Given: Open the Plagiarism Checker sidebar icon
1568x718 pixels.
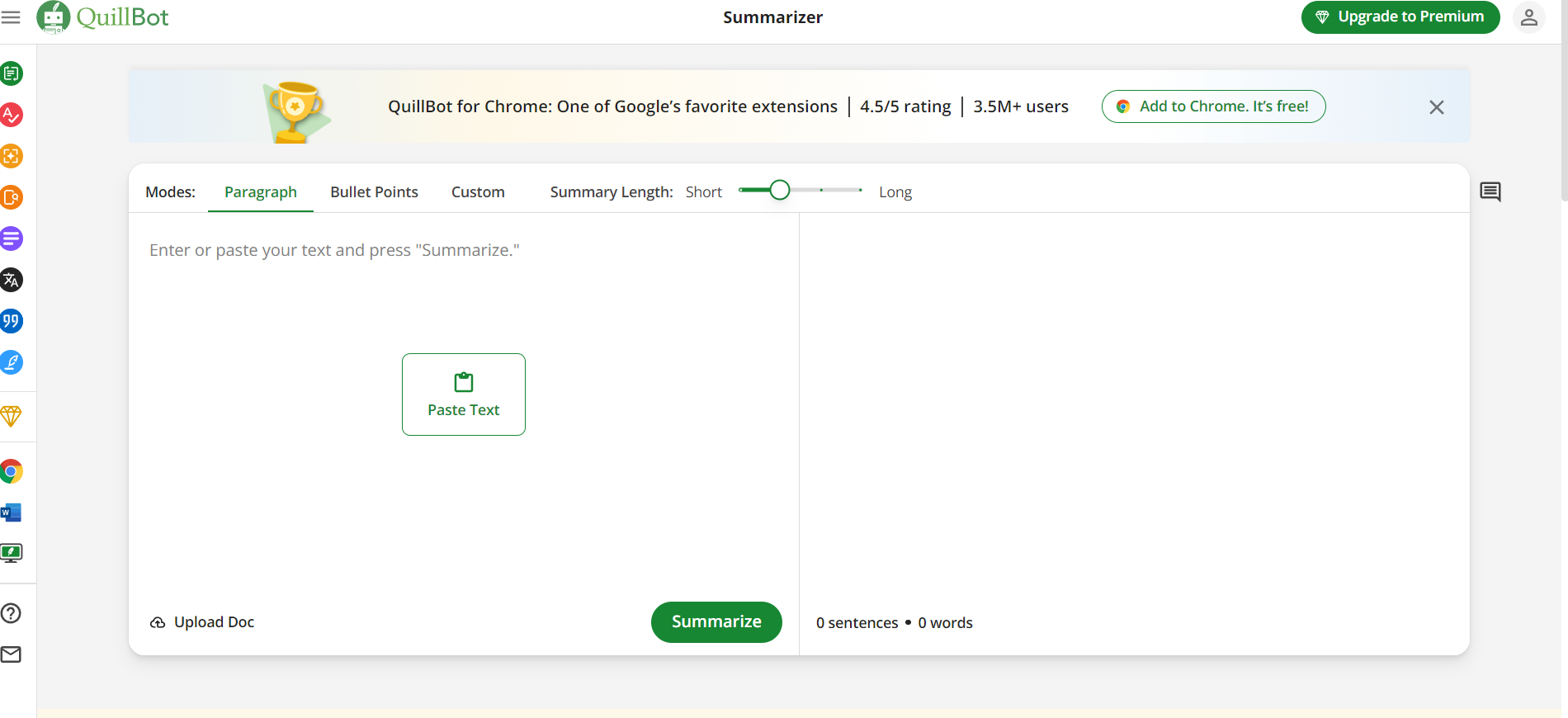Looking at the screenshot, I should tap(11, 197).
